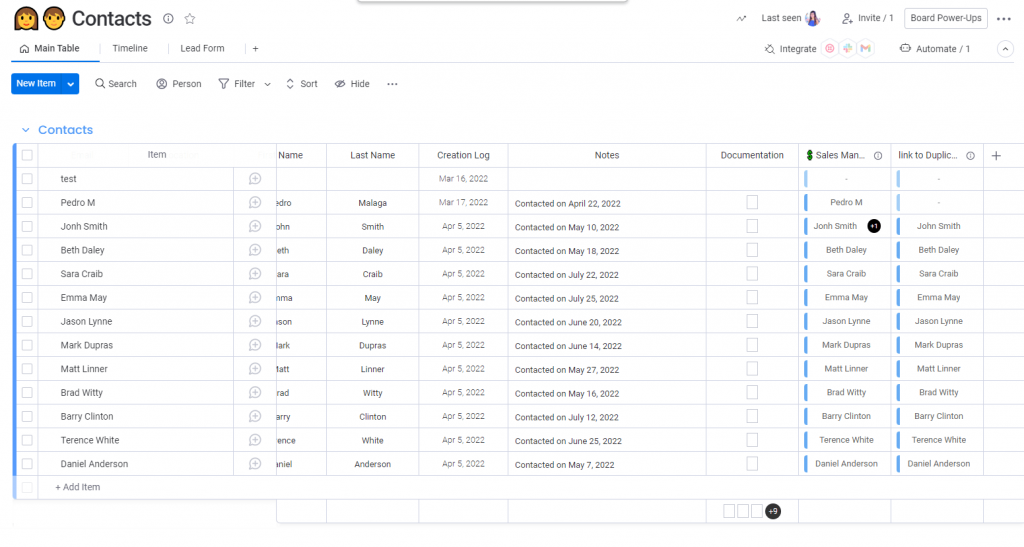1024x547 pixels.
Task: Select all items with header checkbox
Action: coord(27,155)
